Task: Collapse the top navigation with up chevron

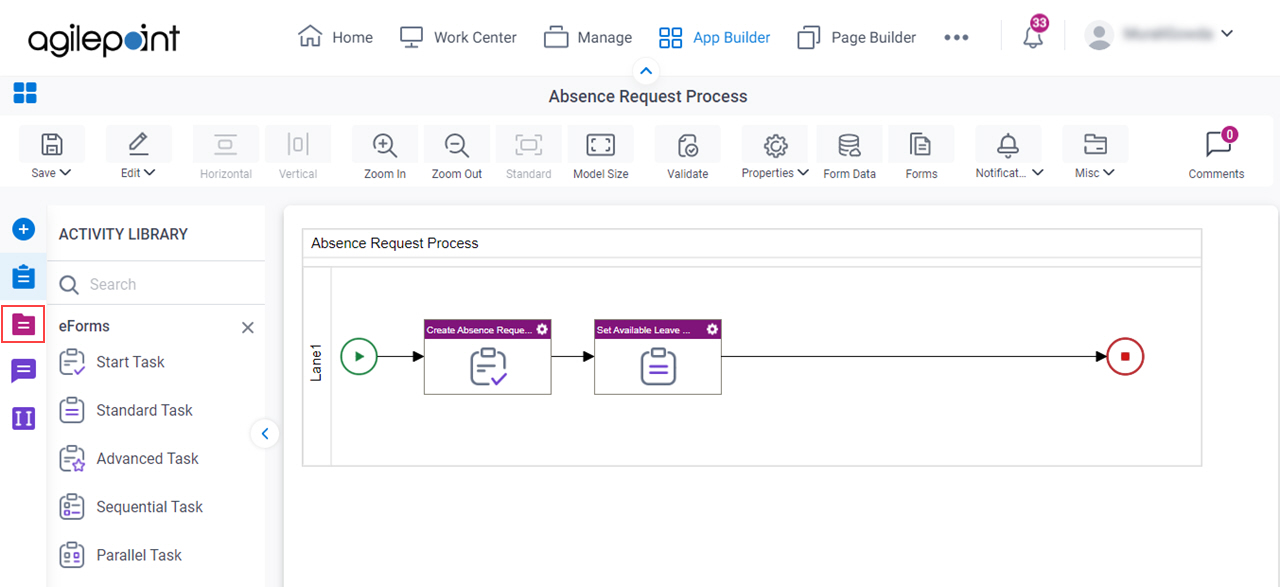Action: point(646,71)
